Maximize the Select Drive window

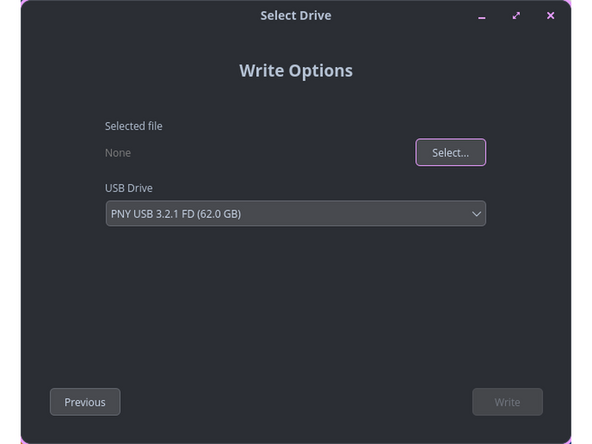[516, 16]
